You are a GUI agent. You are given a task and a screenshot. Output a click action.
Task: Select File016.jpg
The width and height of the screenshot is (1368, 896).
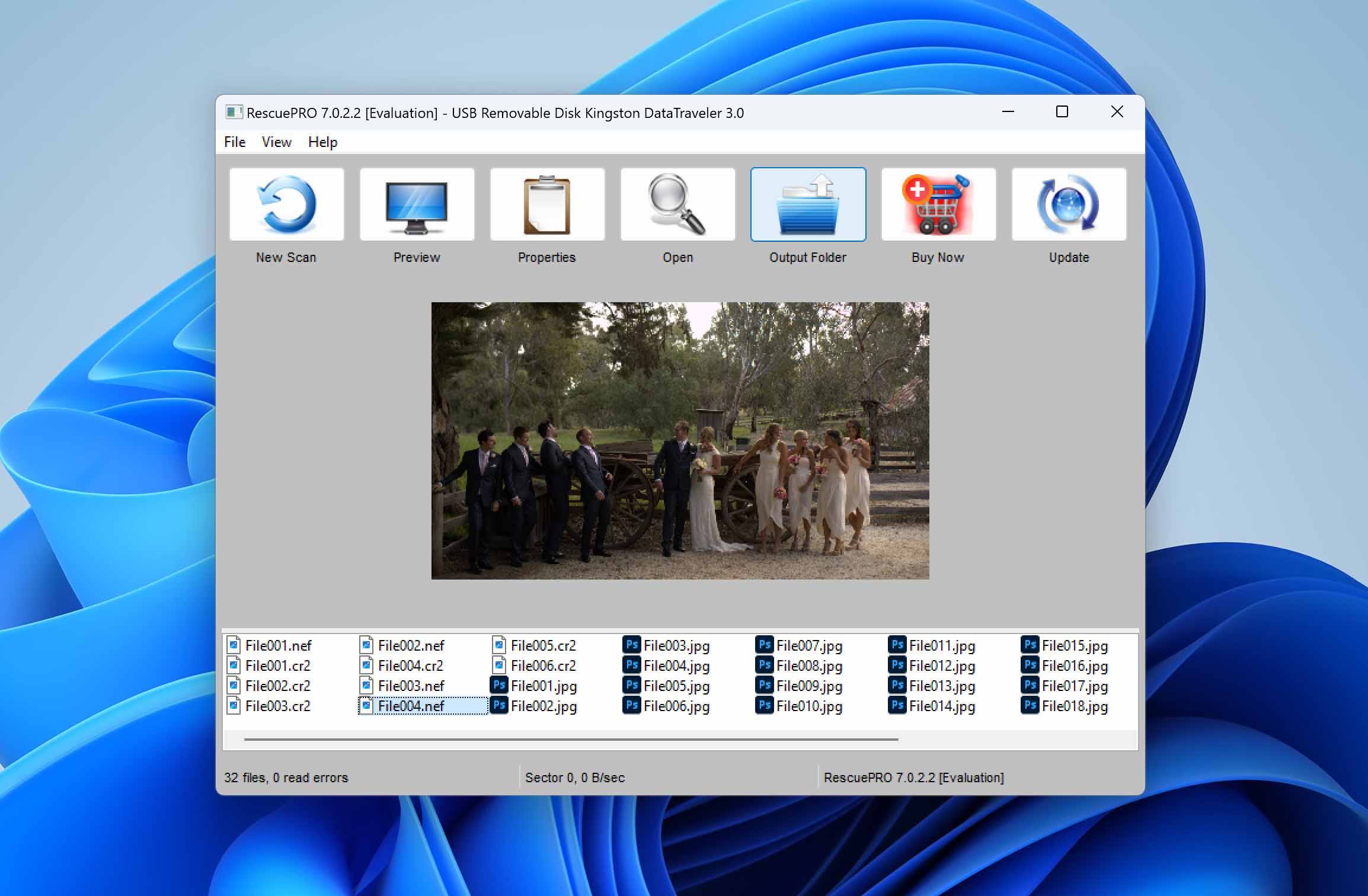[1065, 665]
